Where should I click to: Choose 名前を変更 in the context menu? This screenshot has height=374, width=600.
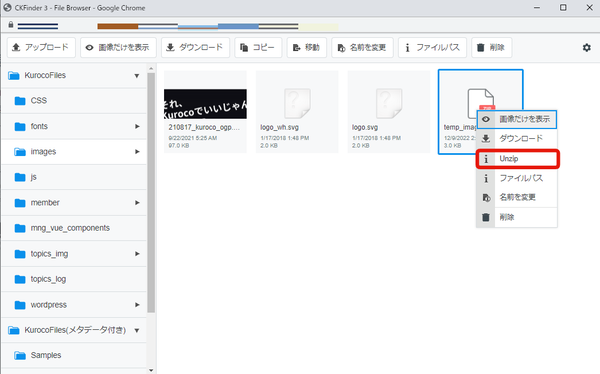tap(517, 197)
